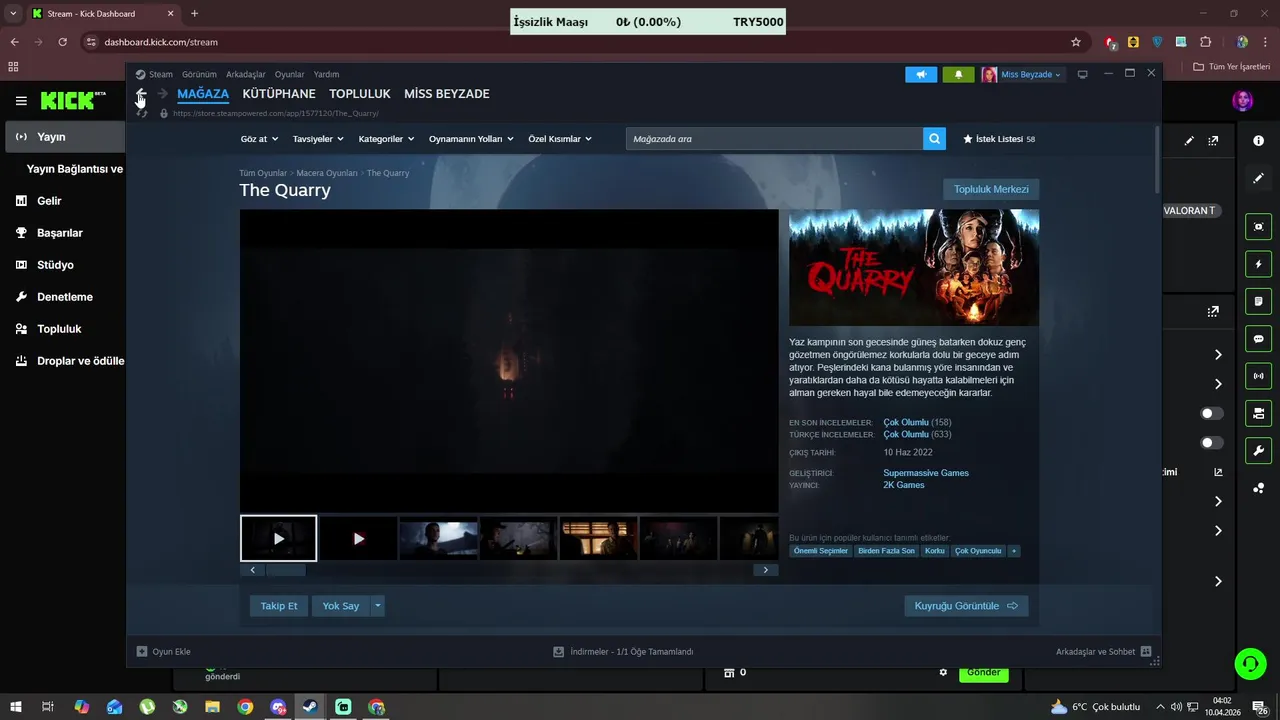This screenshot has height=720, width=1280.
Task: Open the Yok Say dropdown arrow
Action: [x=377, y=606]
